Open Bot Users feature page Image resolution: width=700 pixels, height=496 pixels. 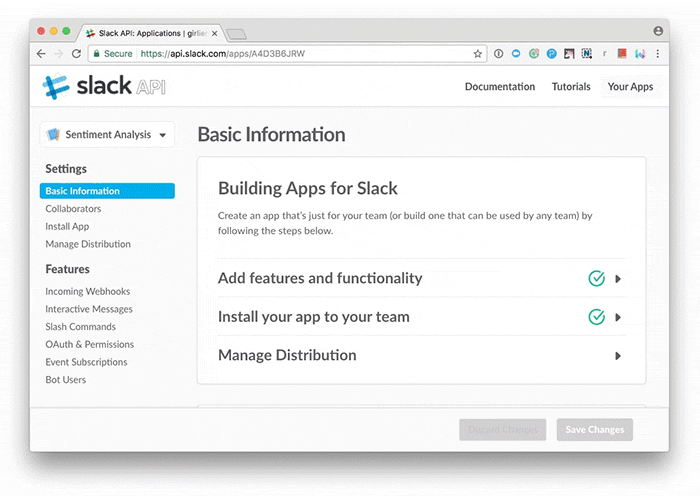click(x=66, y=380)
